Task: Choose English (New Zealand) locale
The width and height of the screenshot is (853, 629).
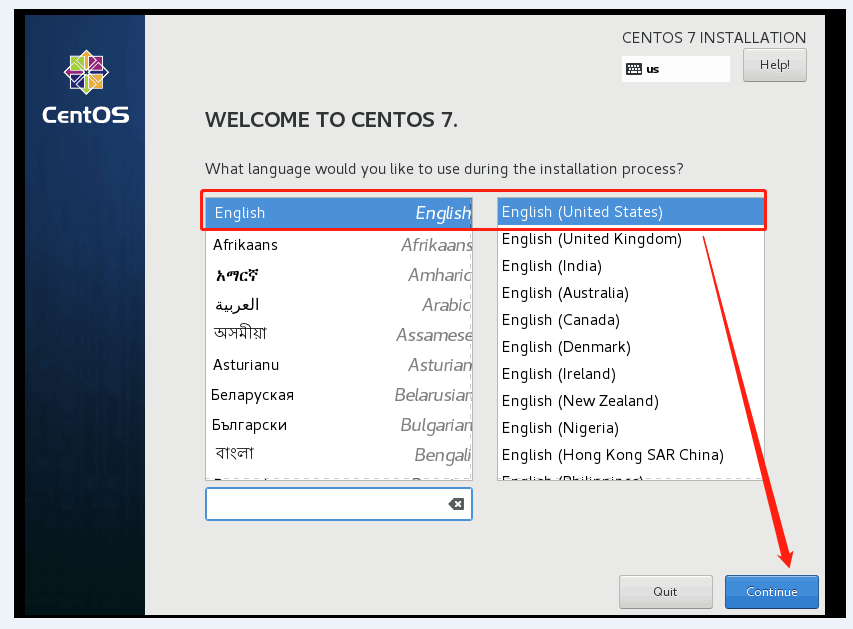Action: pos(631,401)
